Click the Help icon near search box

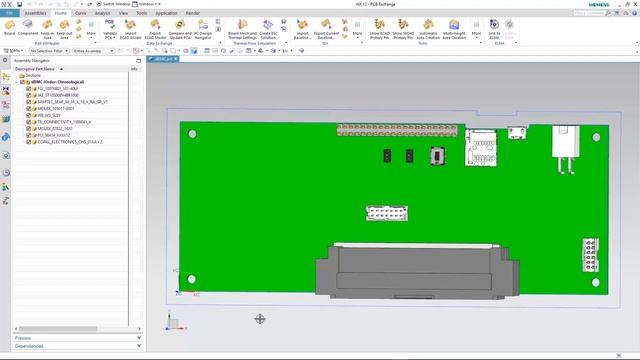pos(634,13)
